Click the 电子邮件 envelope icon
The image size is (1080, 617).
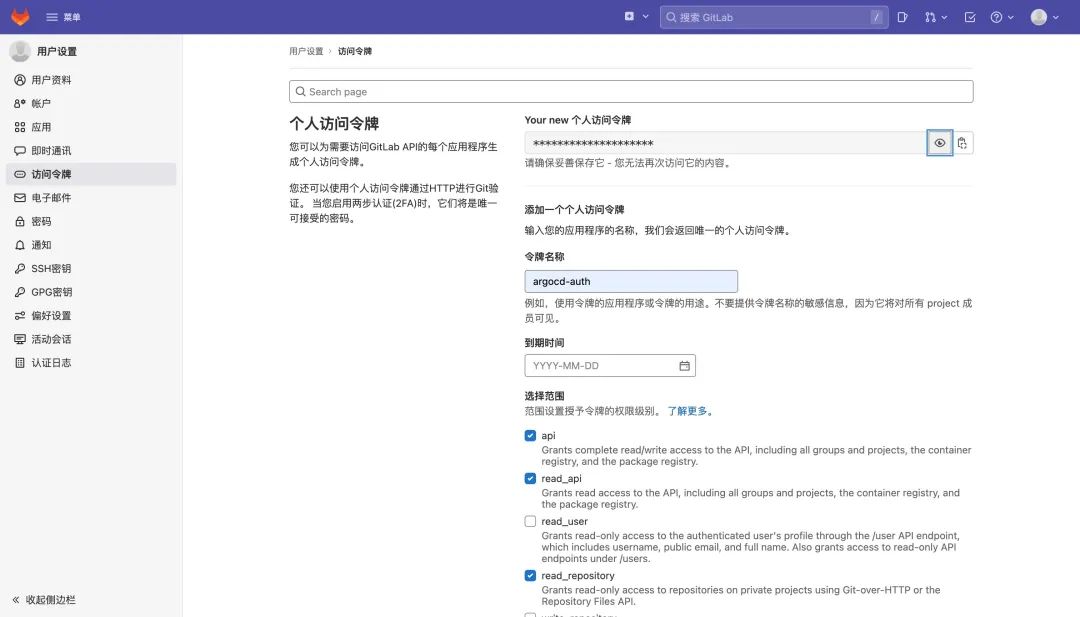(x=20, y=198)
